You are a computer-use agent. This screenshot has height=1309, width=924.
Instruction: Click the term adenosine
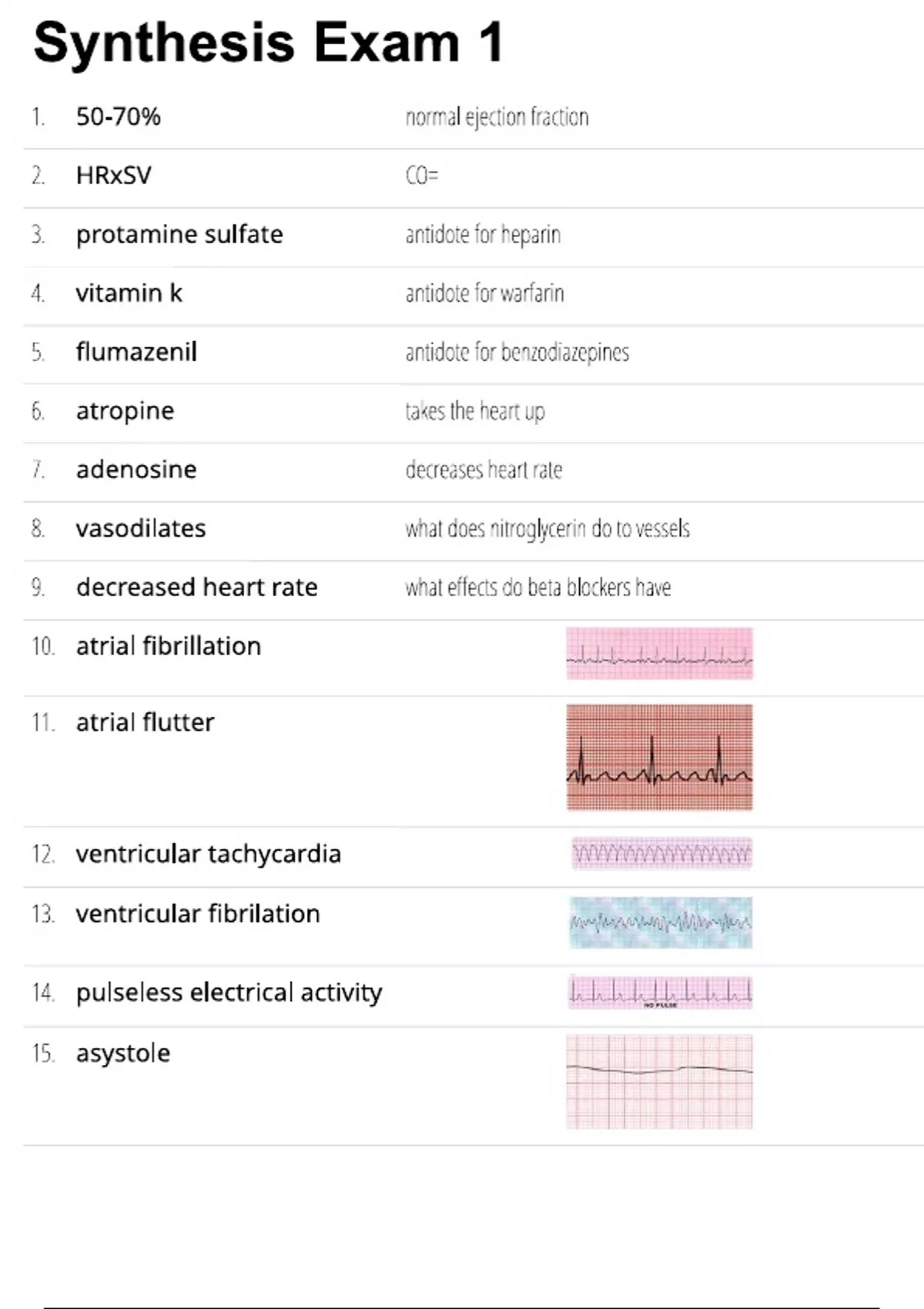(x=136, y=469)
